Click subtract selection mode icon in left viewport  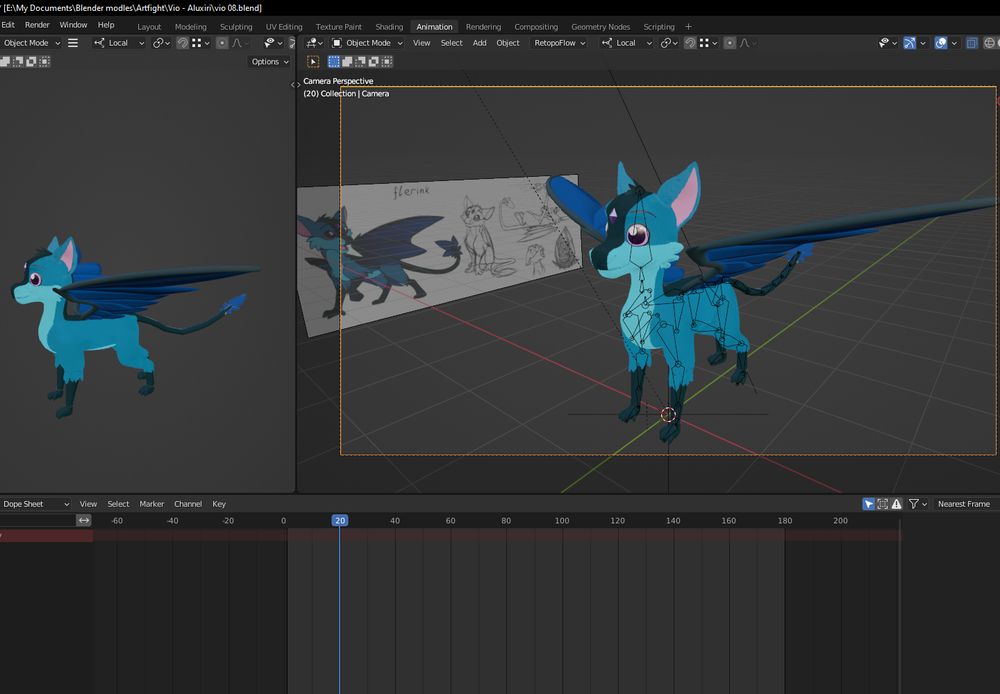[18, 61]
